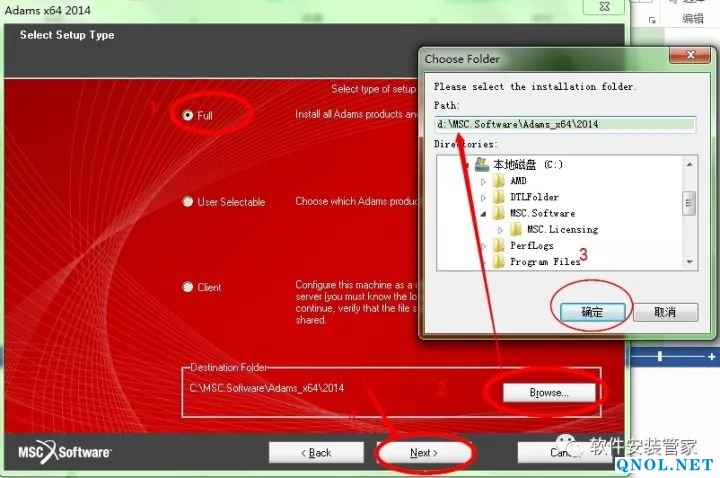Expand the DTLFolder tree arrow
This screenshot has width=720, height=478.
tap(484, 197)
